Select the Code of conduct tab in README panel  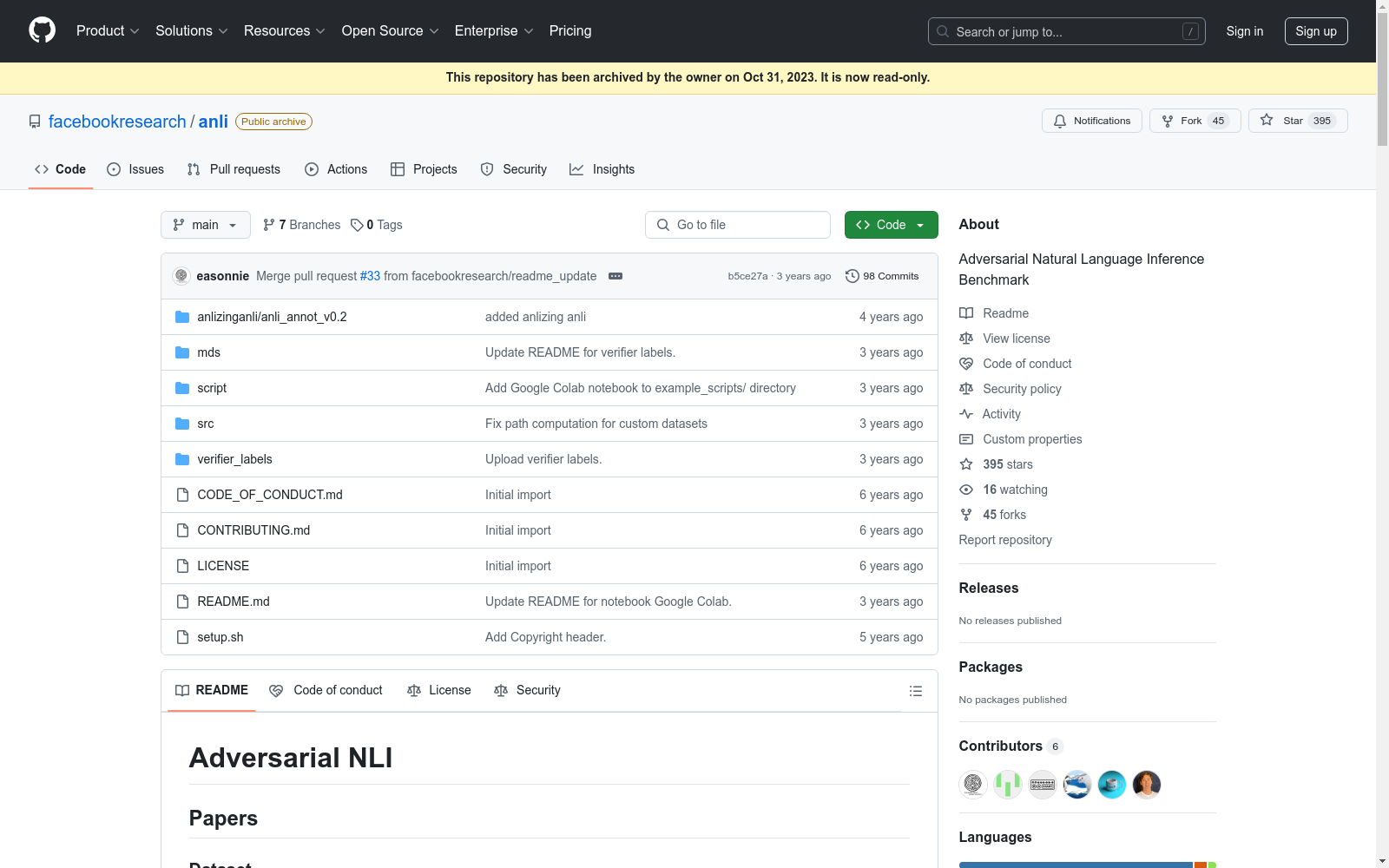click(326, 691)
